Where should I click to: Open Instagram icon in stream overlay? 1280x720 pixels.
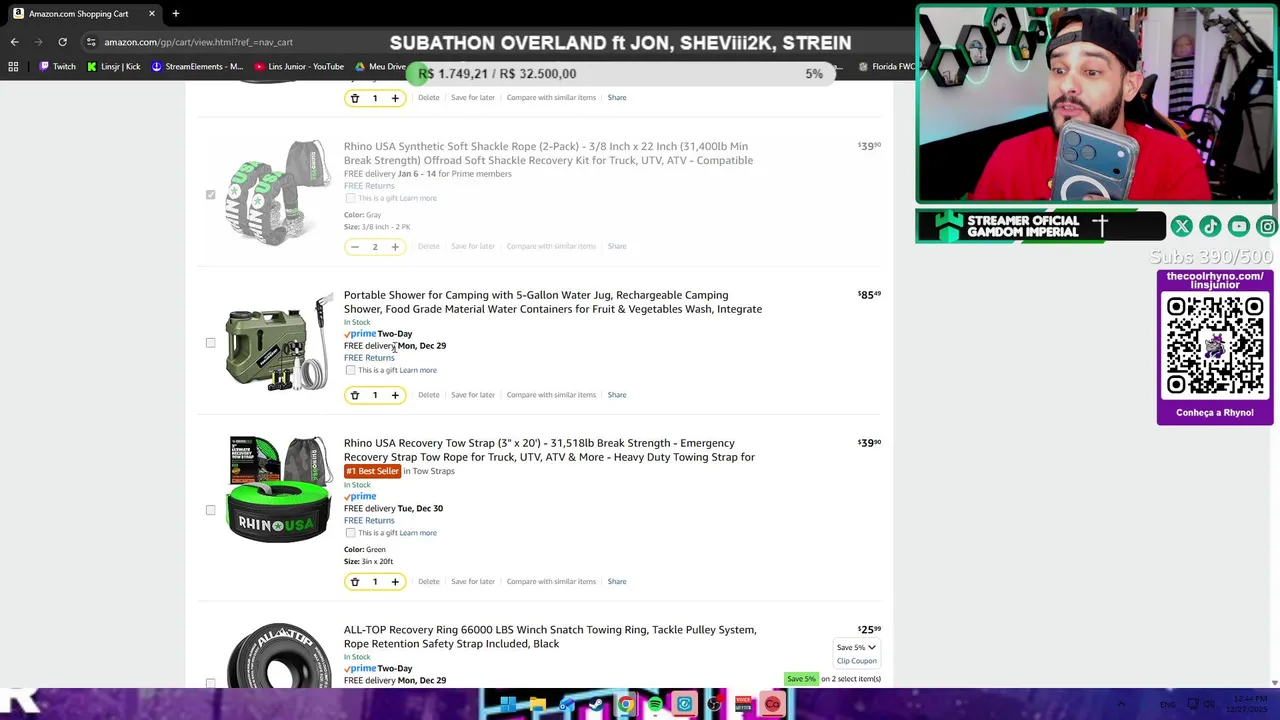(1267, 227)
